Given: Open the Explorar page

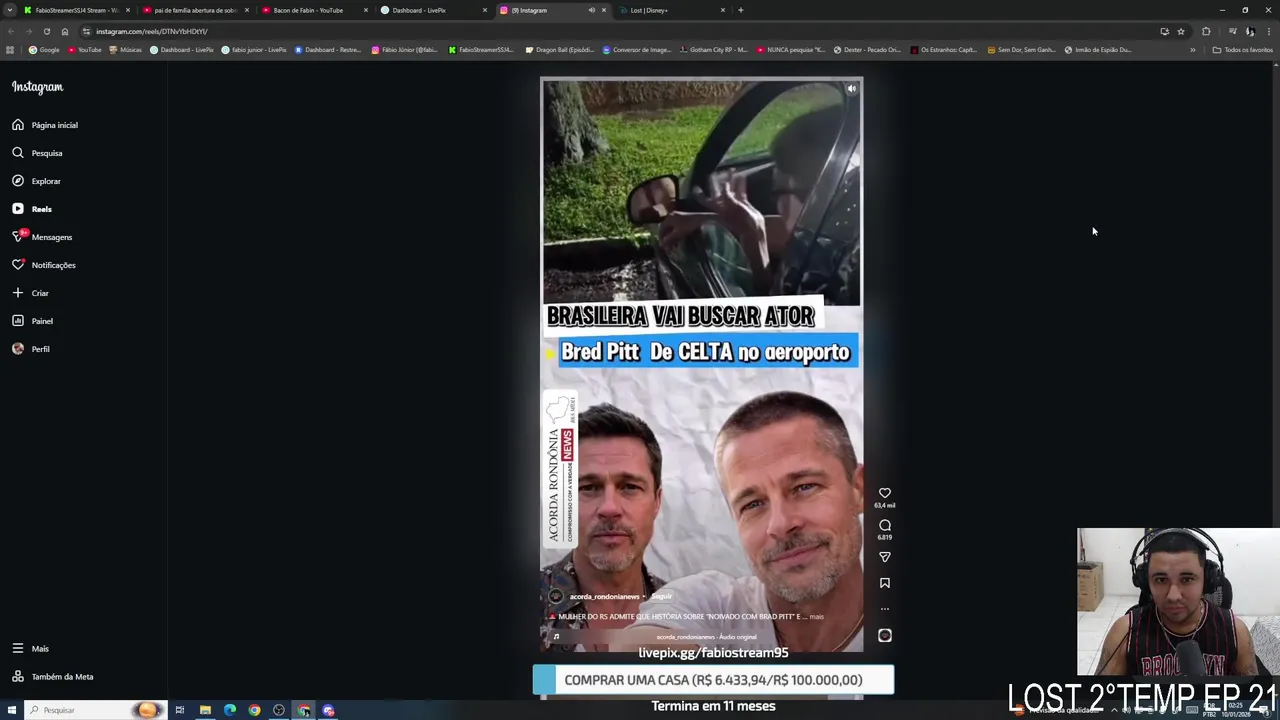Looking at the screenshot, I should [x=37, y=181].
